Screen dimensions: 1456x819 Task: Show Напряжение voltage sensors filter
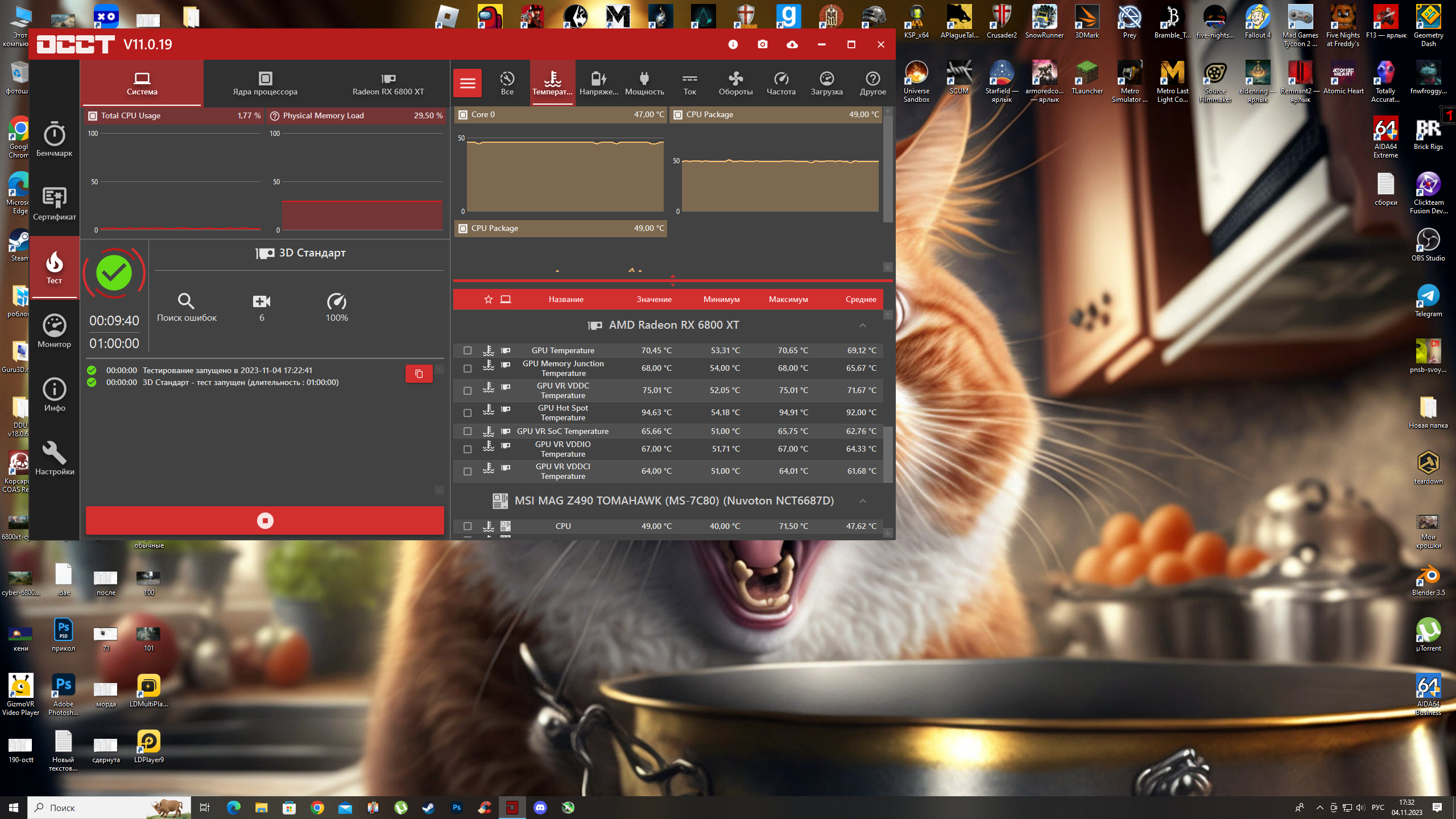(x=598, y=83)
